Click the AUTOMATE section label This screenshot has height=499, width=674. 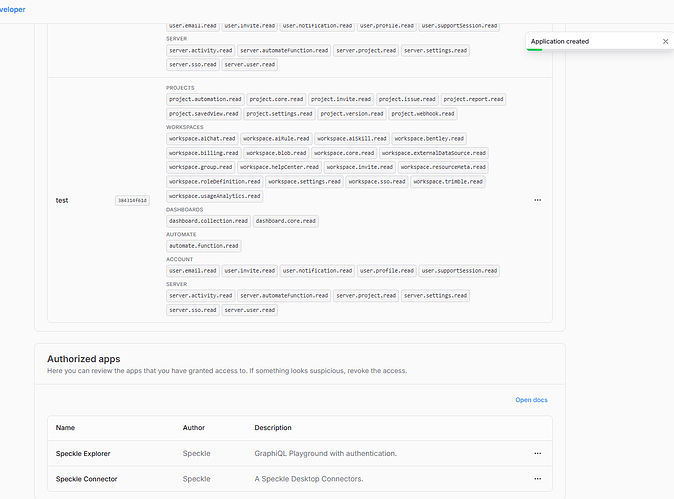coord(181,235)
